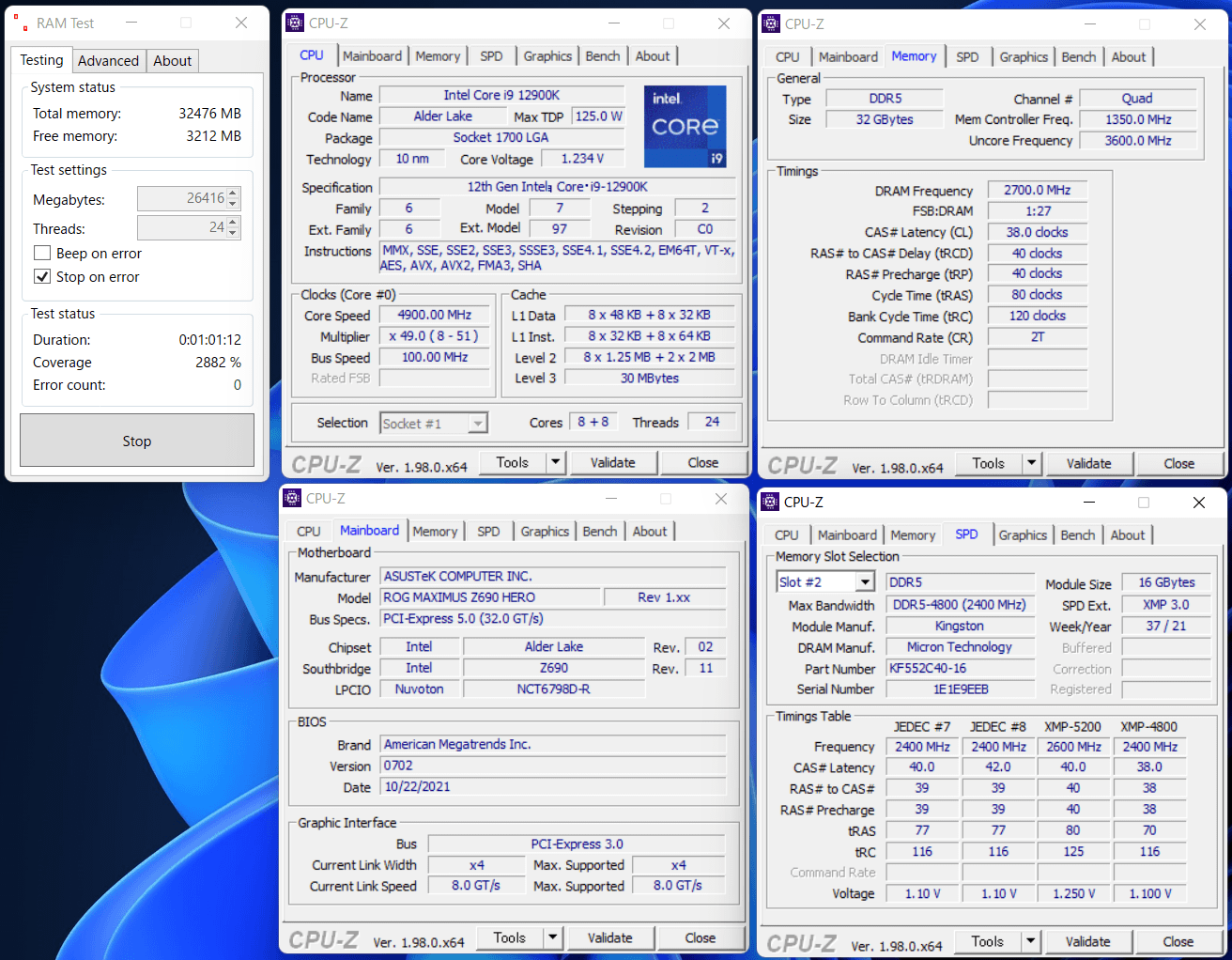Click the Mem Controller Freq. value 1350.0 MHz

(1138, 119)
